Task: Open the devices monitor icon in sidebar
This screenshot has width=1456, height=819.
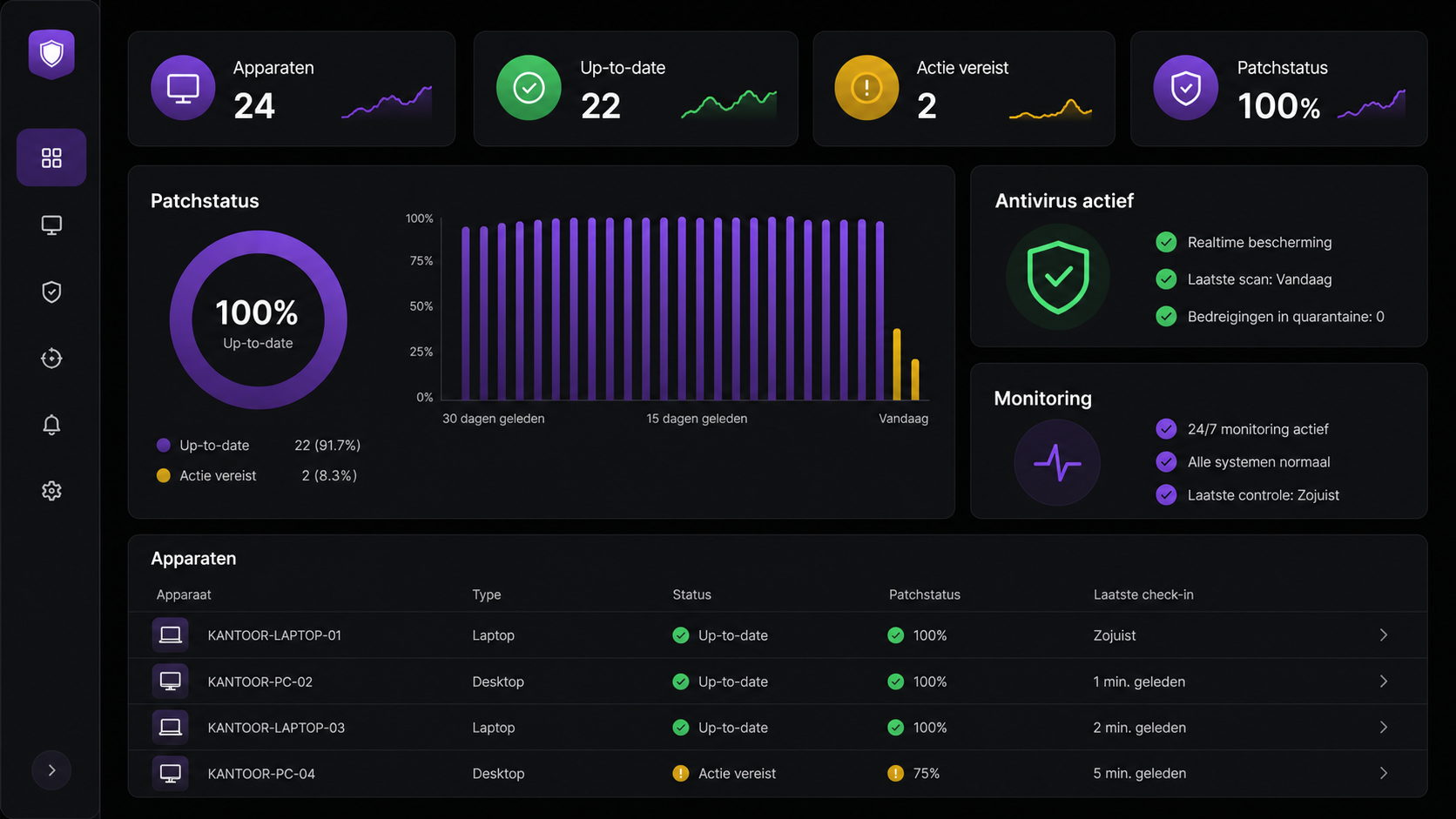Action: [51, 225]
